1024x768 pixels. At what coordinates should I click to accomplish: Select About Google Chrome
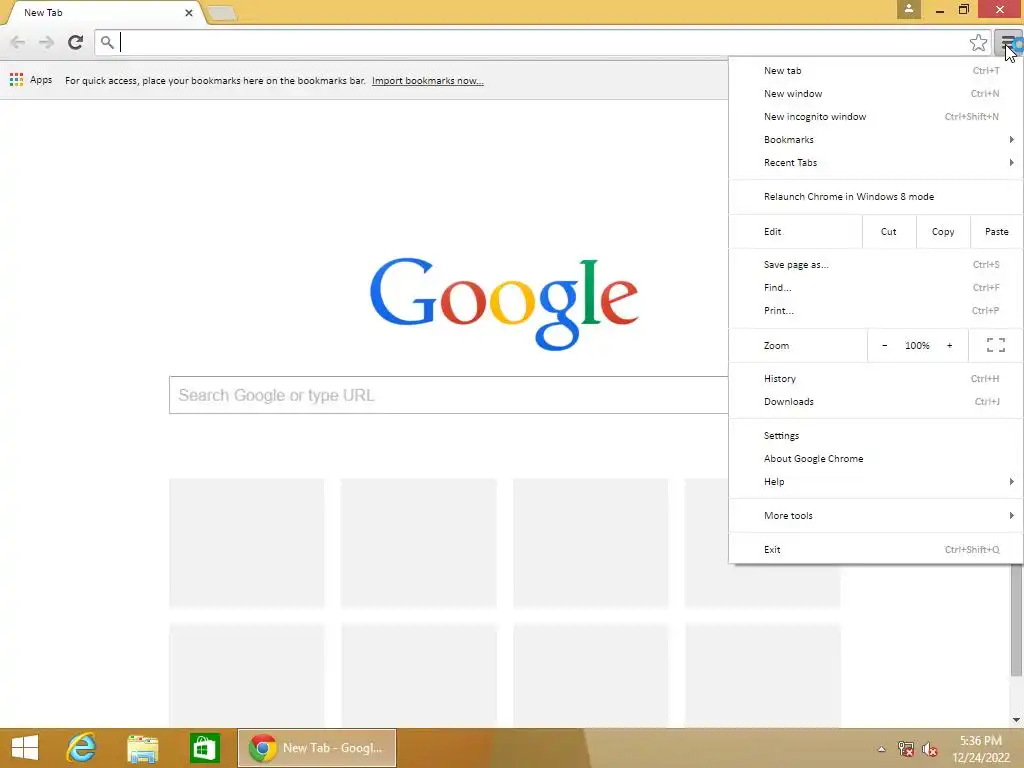pos(876,458)
